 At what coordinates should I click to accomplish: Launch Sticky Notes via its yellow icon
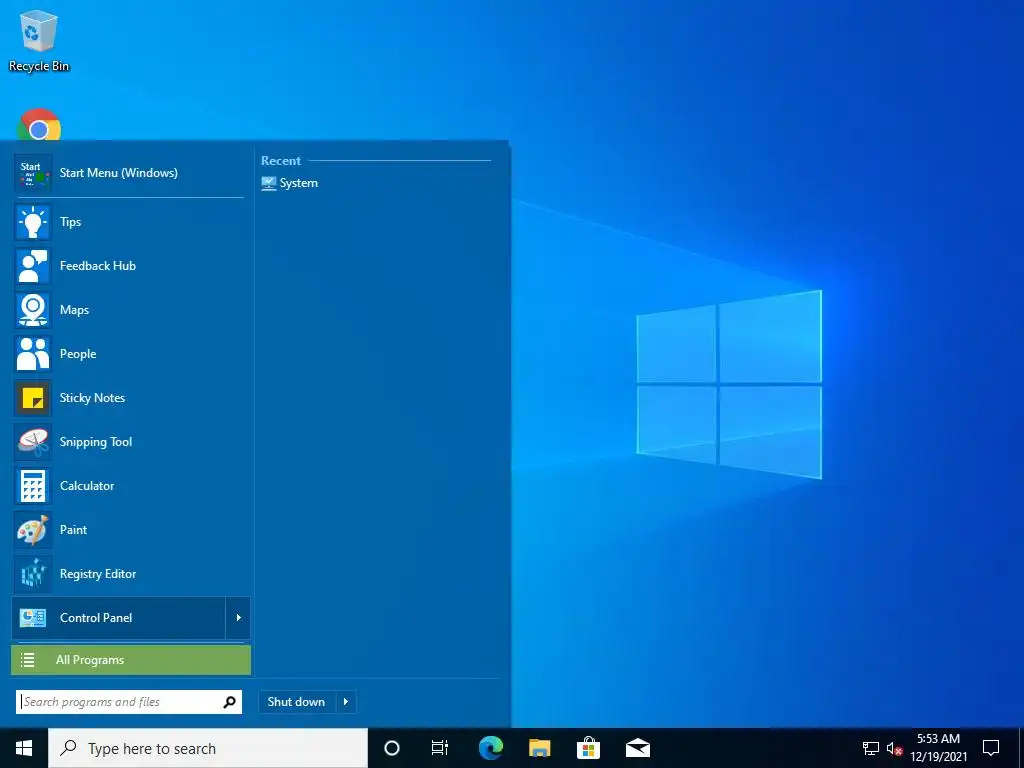coord(33,398)
